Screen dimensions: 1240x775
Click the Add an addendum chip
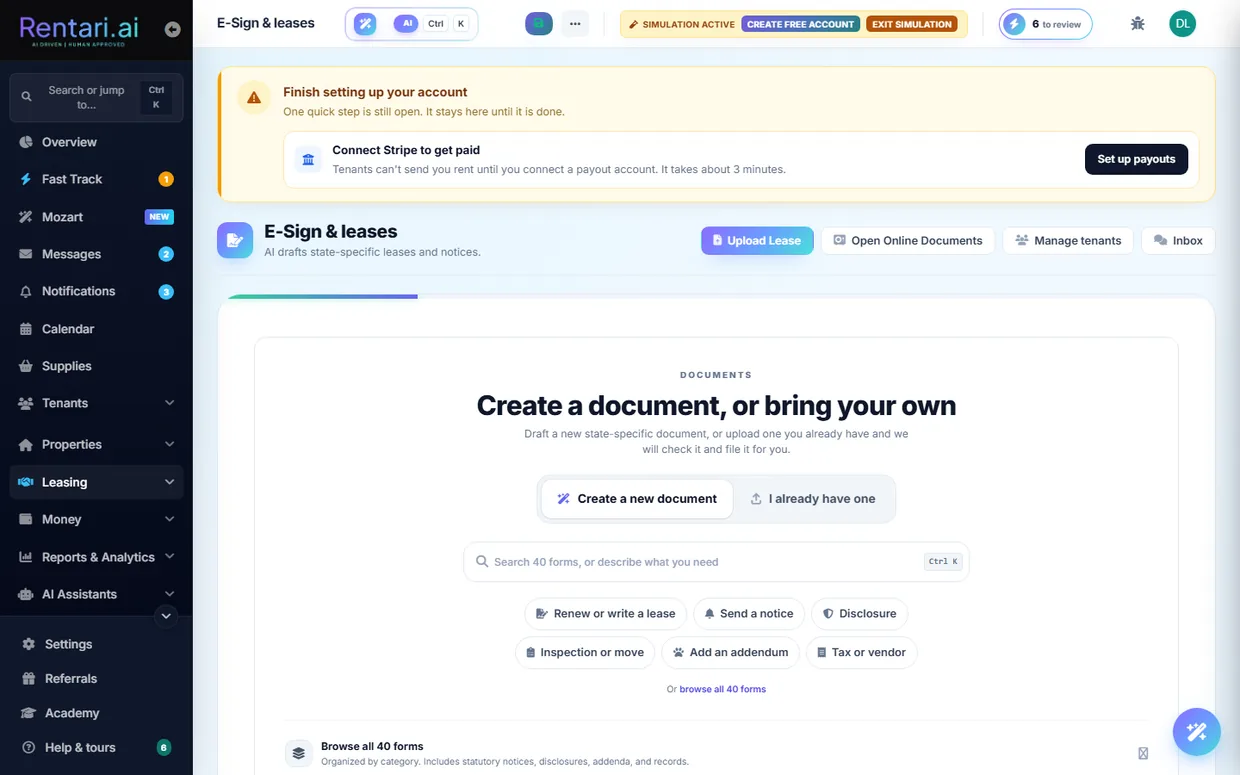pyautogui.click(x=731, y=652)
